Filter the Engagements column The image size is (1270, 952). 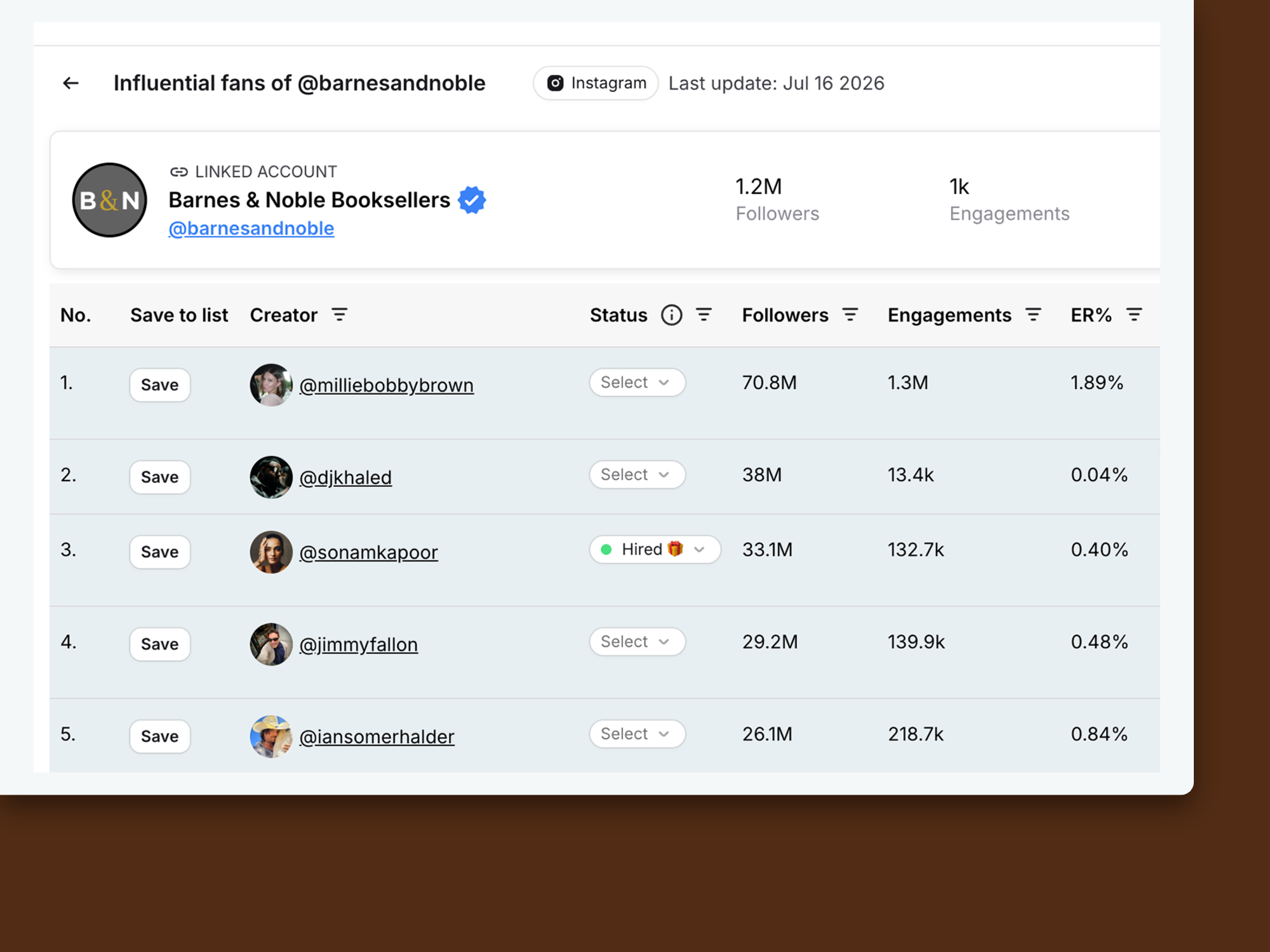[1033, 315]
